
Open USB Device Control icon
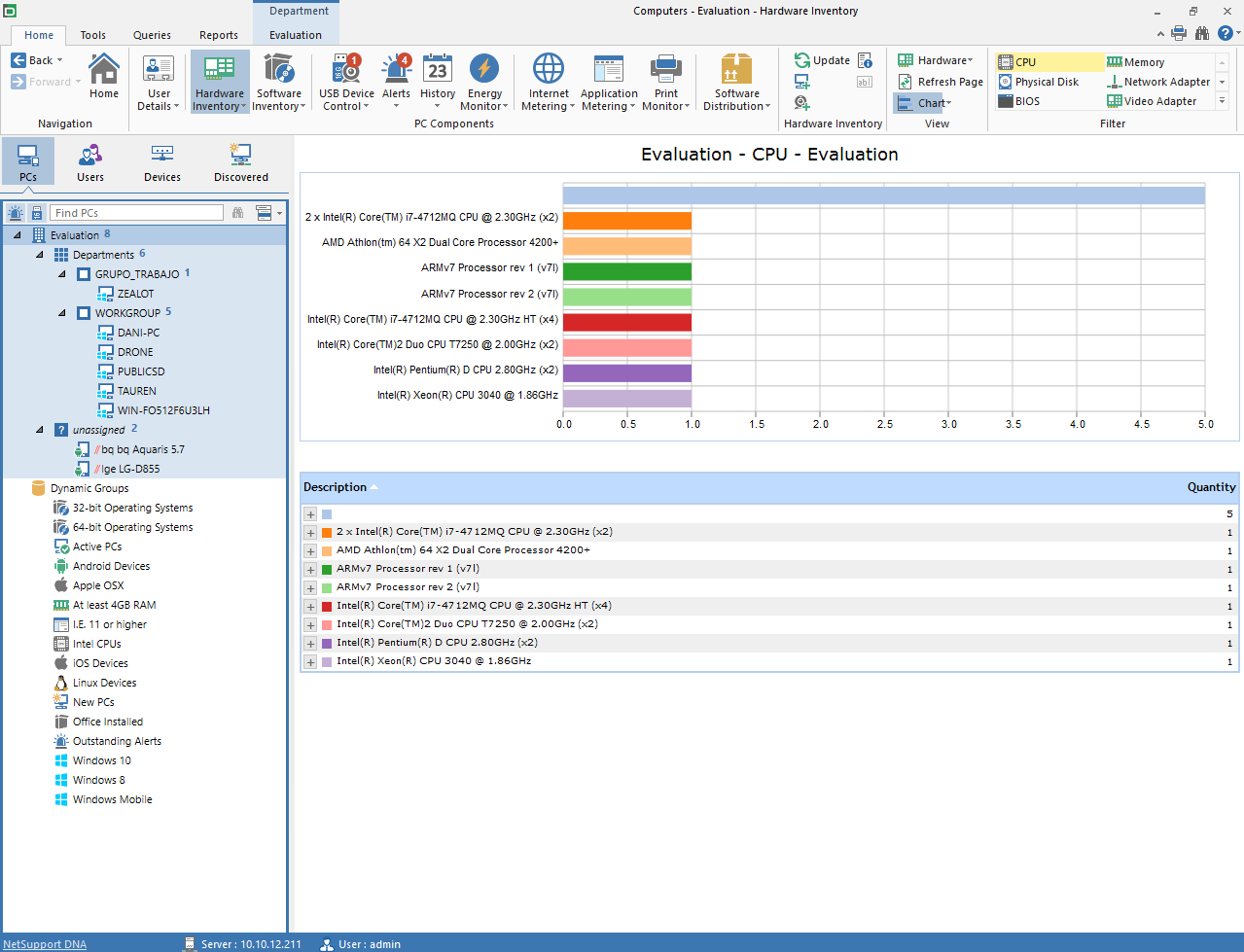(x=346, y=69)
